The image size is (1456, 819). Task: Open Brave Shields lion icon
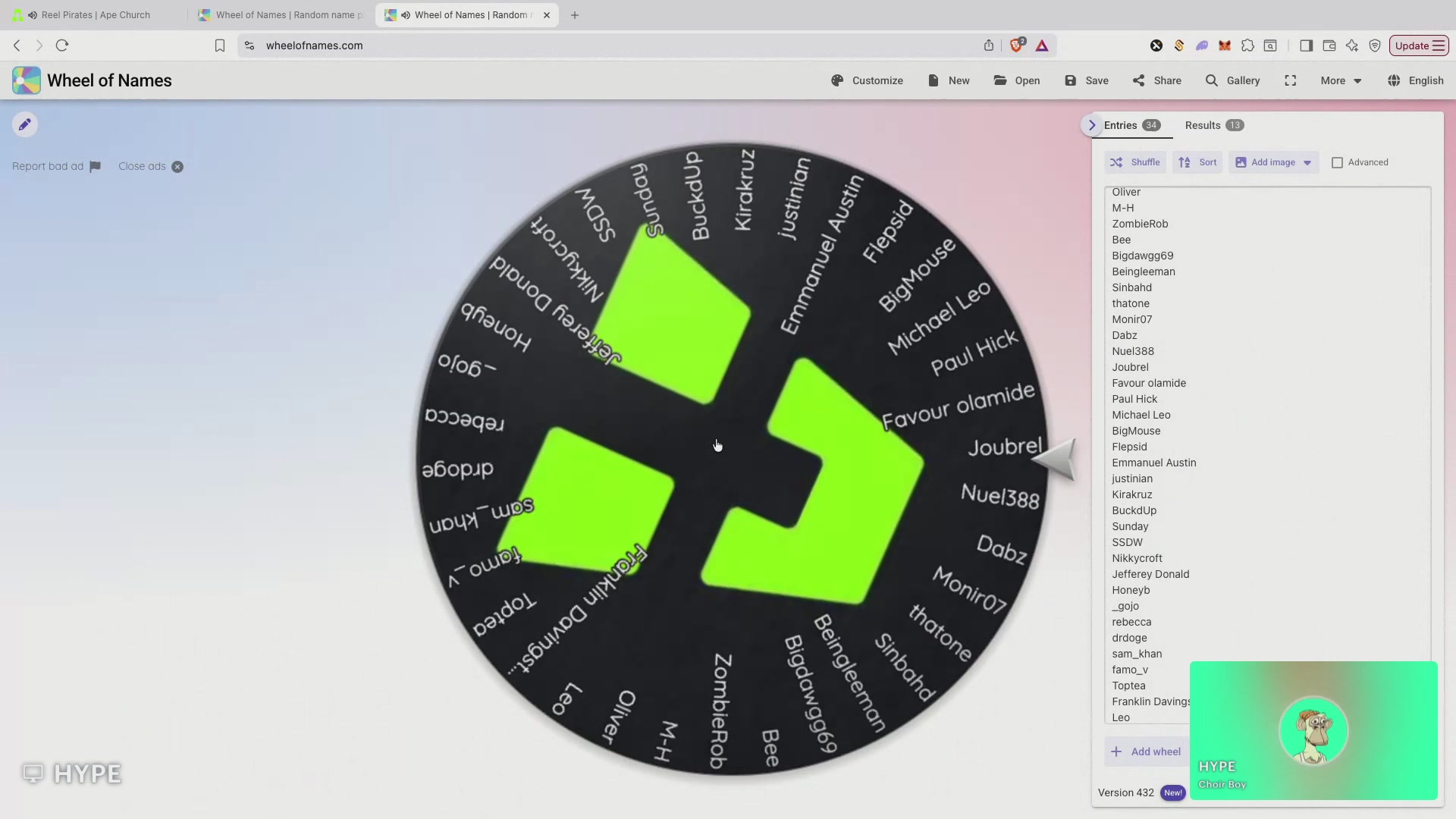click(x=1016, y=45)
